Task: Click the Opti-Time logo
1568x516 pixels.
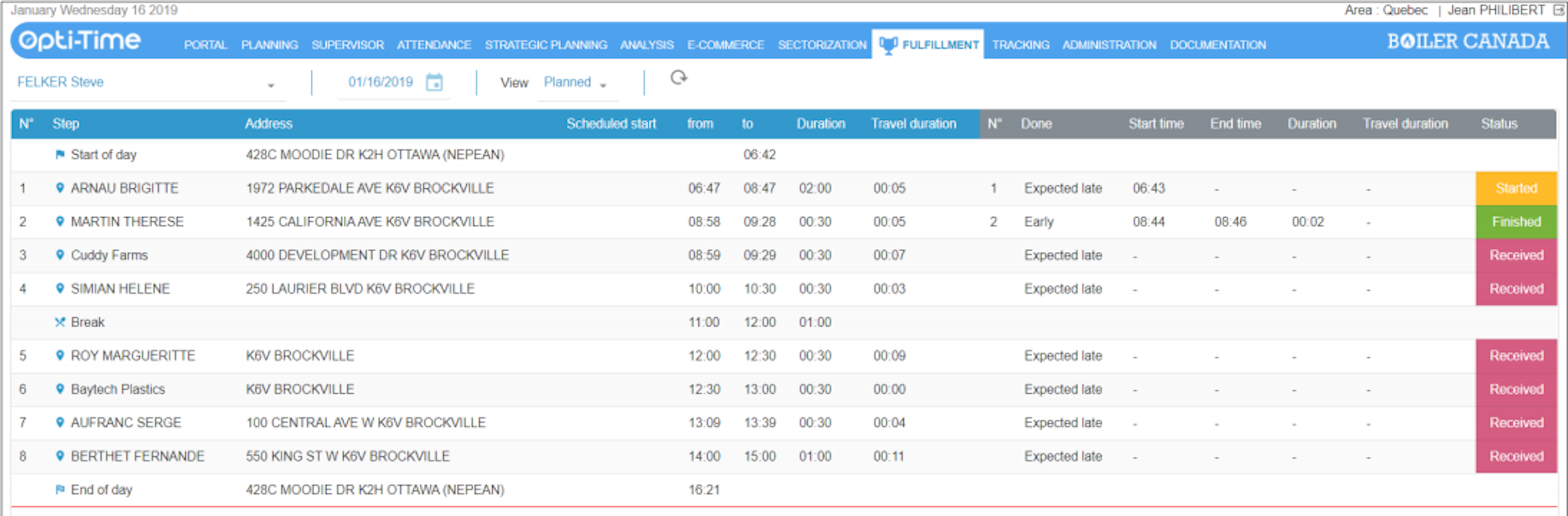Action: click(79, 41)
